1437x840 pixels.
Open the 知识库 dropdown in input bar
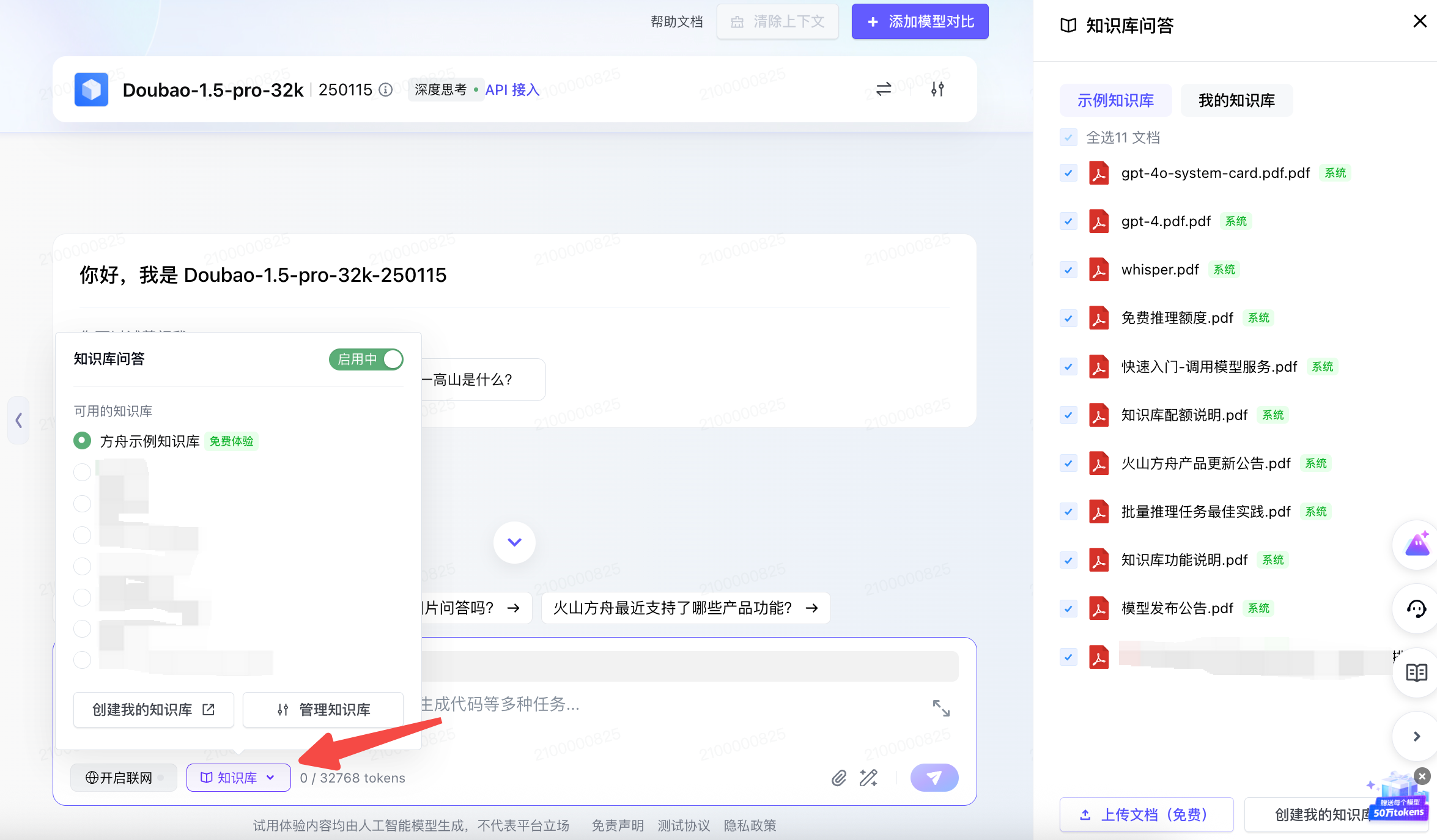(x=238, y=778)
